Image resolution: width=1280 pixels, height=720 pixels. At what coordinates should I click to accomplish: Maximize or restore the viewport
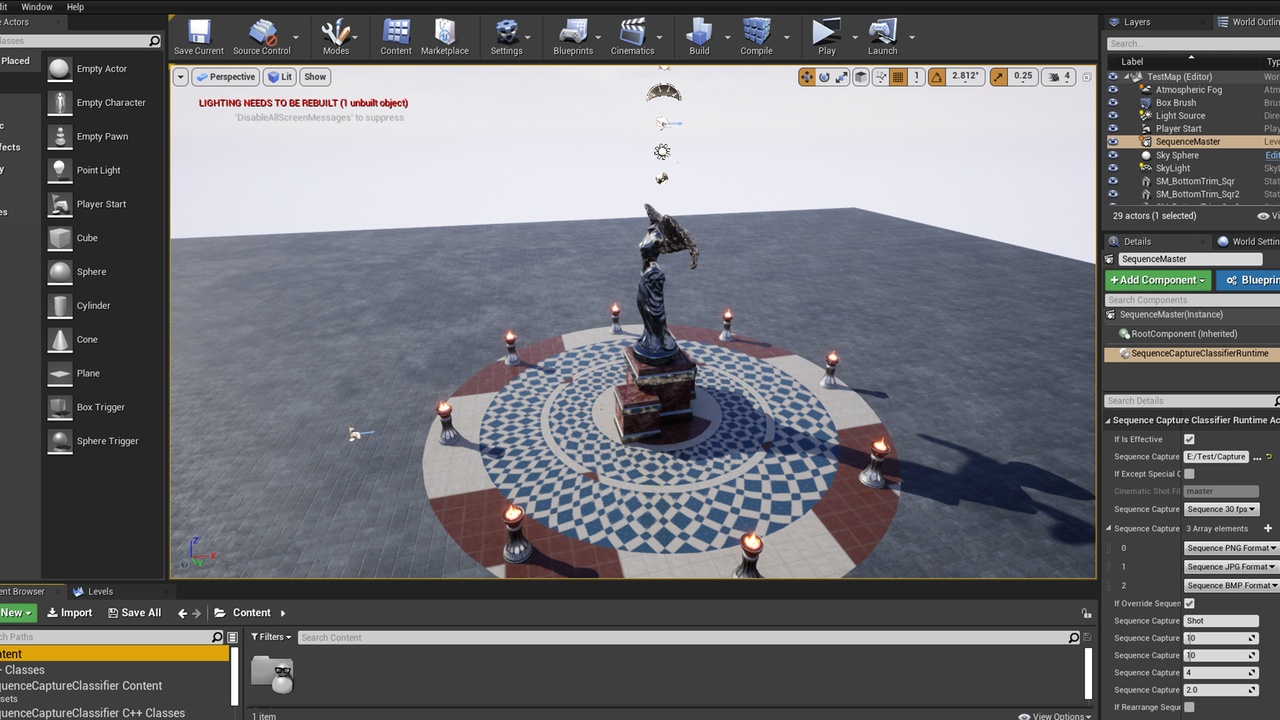point(1086,77)
